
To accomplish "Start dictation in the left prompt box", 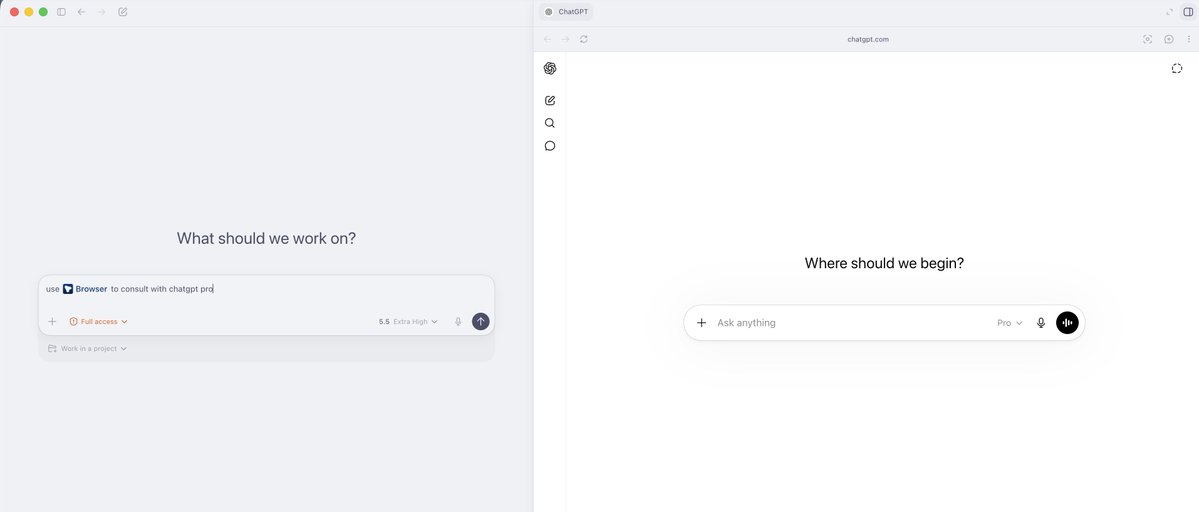I will pos(458,322).
